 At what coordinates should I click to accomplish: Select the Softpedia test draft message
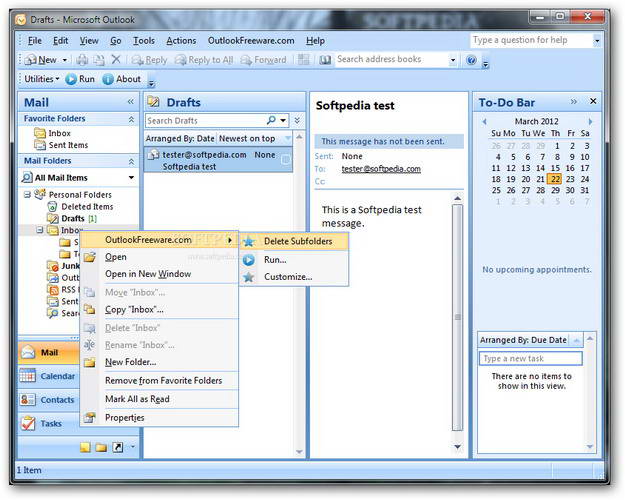click(218, 160)
